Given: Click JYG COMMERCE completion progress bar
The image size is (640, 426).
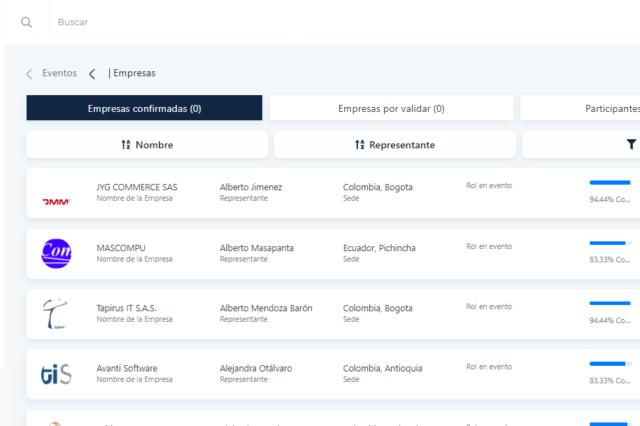Looking at the screenshot, I should point(610,182).
